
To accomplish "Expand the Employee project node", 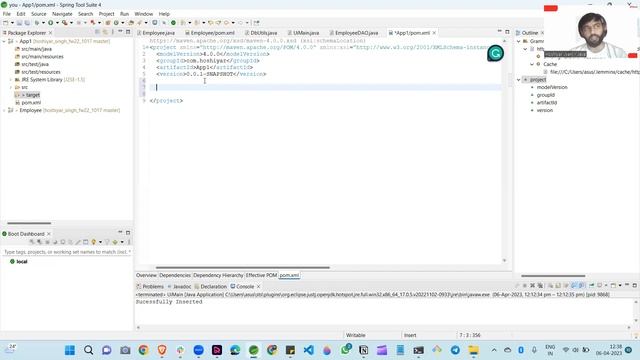I will click(x=4, y=110).
